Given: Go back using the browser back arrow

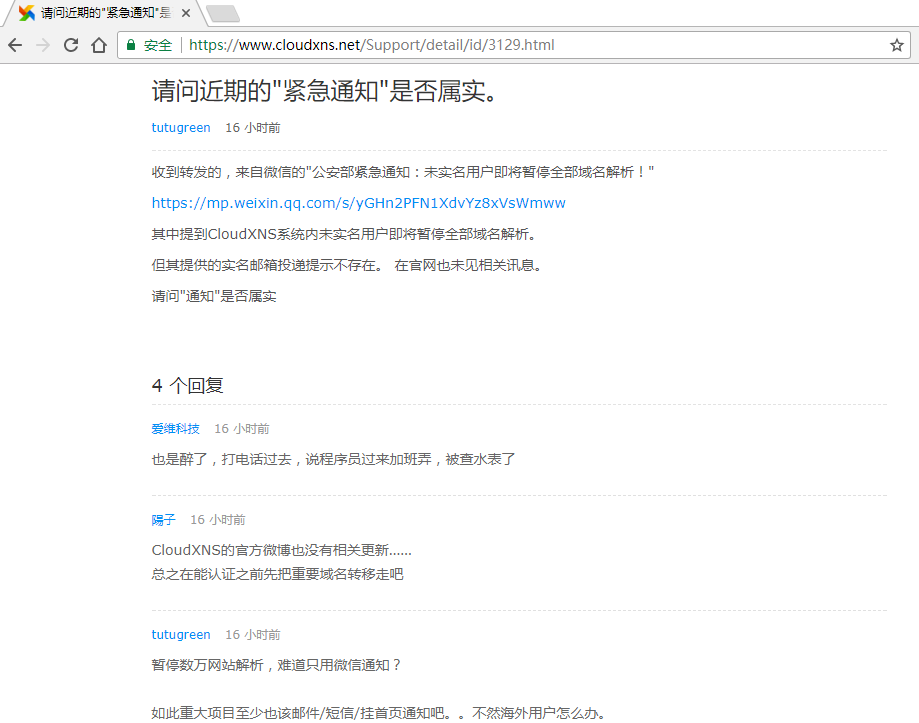Looking at the screenshot, I should coord(15,45).
